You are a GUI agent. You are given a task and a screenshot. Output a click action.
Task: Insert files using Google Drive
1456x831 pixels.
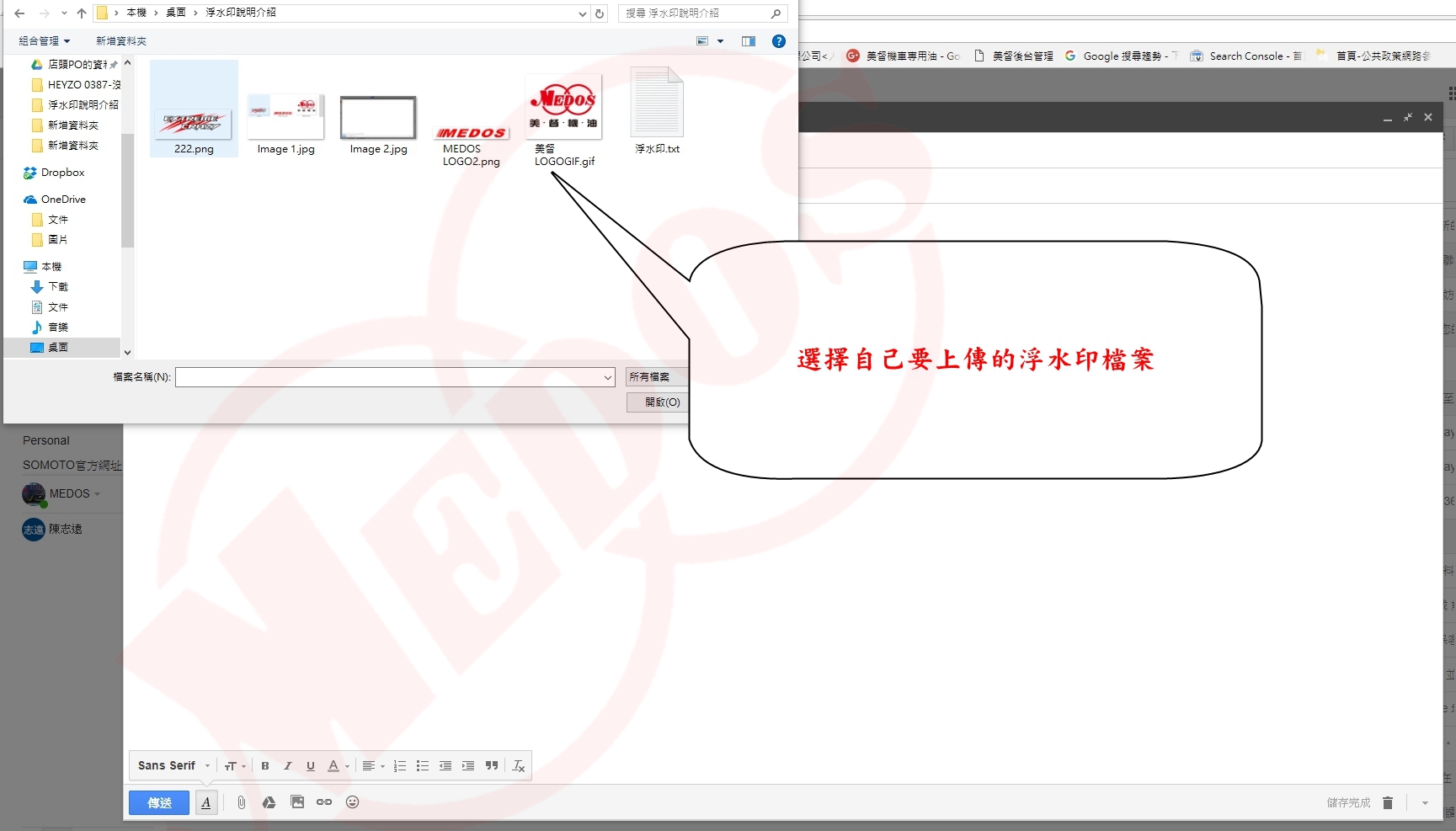click(x=269, y=802)
